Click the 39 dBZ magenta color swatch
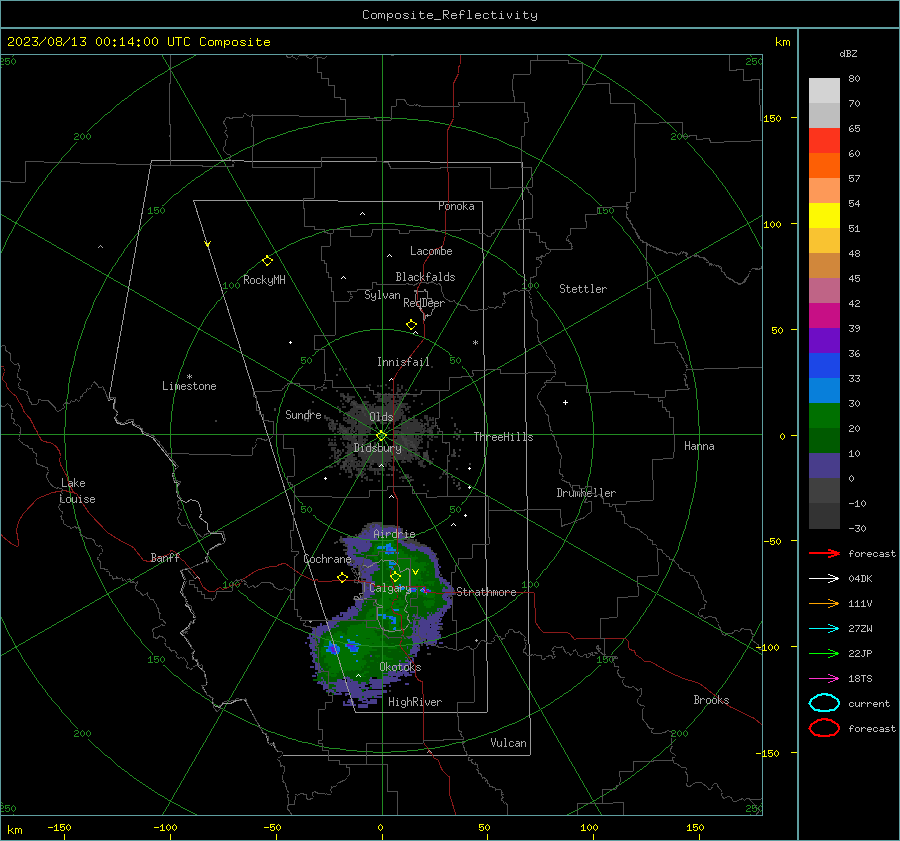Image resolution: width=900 pixels, height=841 pixels. (824, 315)
